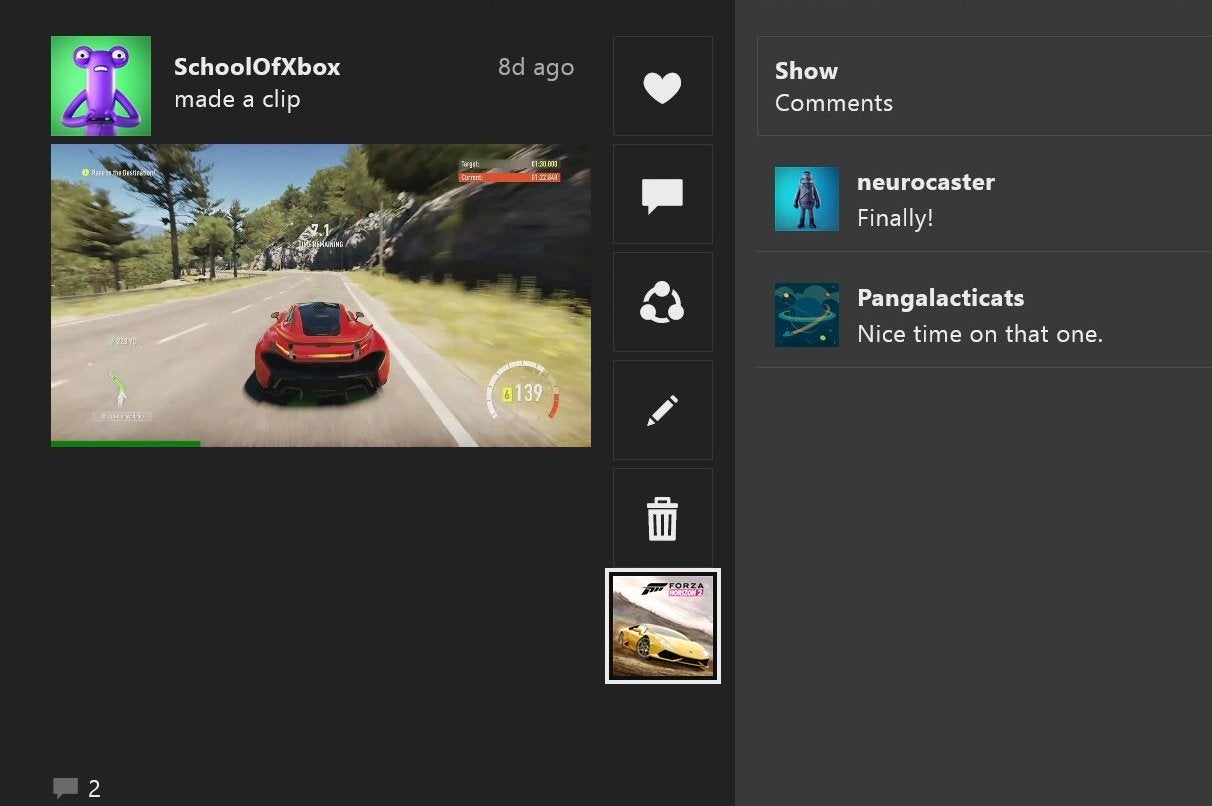This screenshot has height=806, width=1212.
Task: Open neurocaster's avatar picture
Action: [x=807, y=199]
